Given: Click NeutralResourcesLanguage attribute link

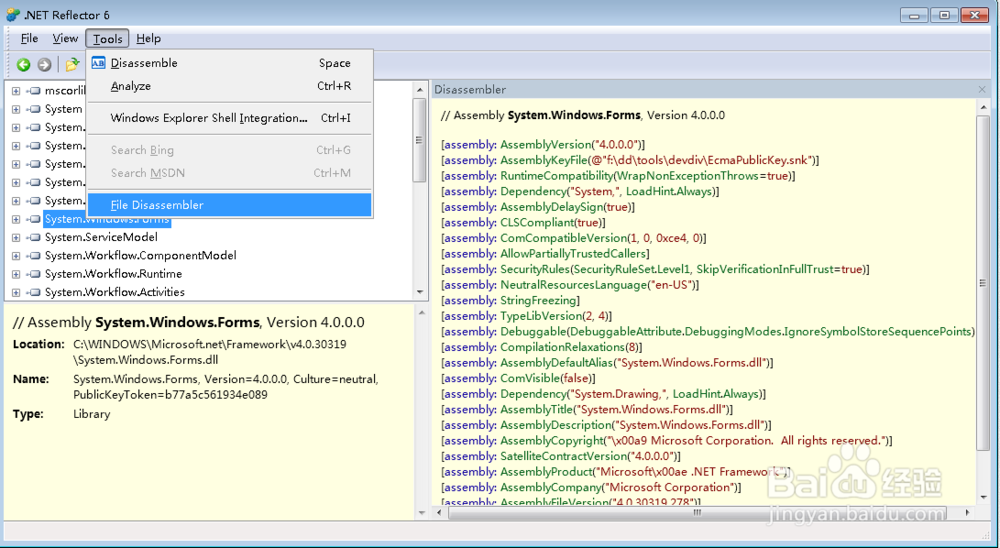Looking at the screenshot, I should 573,285.
